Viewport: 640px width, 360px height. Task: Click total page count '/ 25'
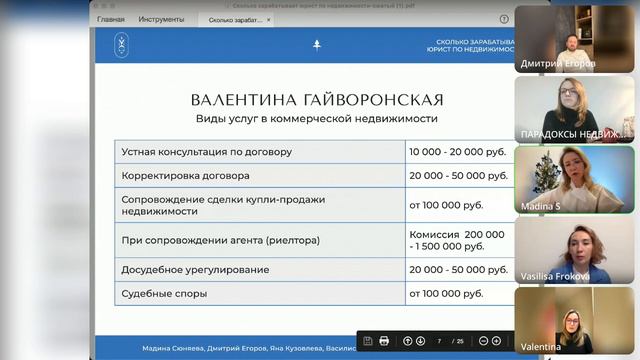458,341
